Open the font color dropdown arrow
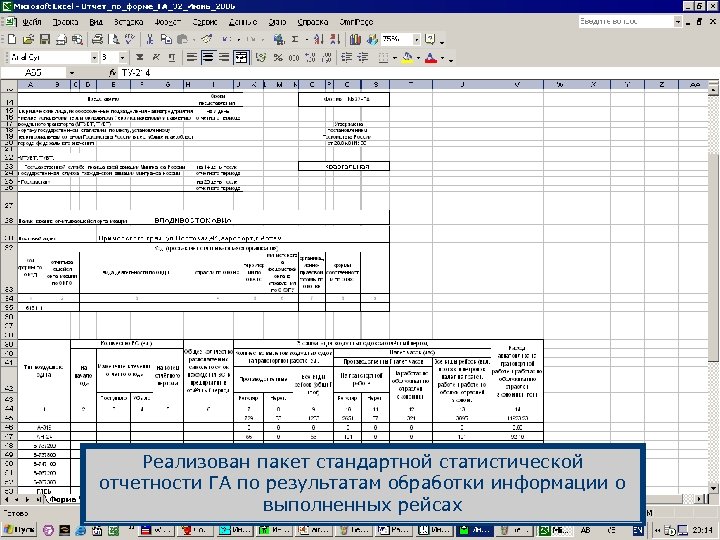The width and height of the screenshot is (720, 540). tap(442, 58)
